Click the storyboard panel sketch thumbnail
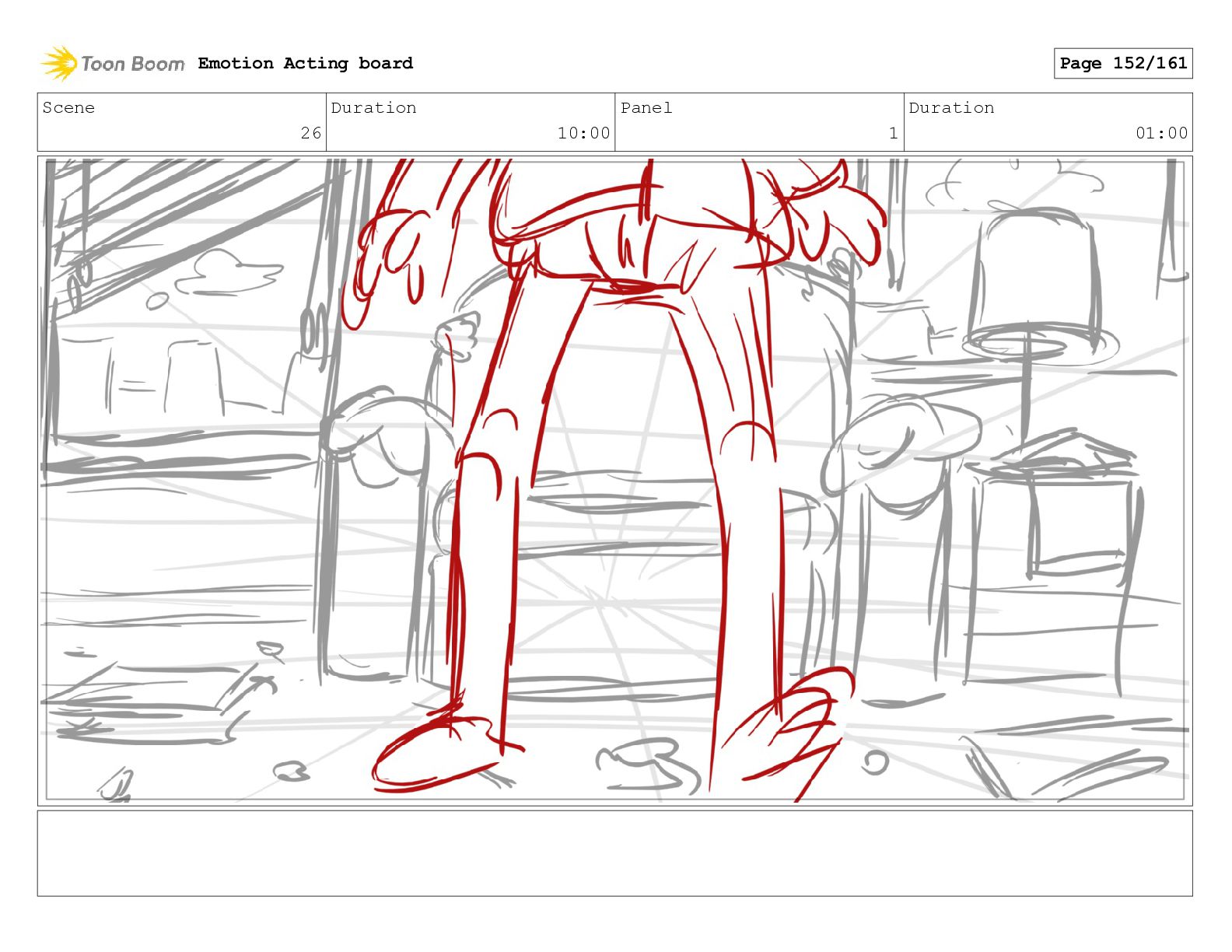Viewport: 1232px width, 952px height. pyautogui.click(x=615, y=481)
